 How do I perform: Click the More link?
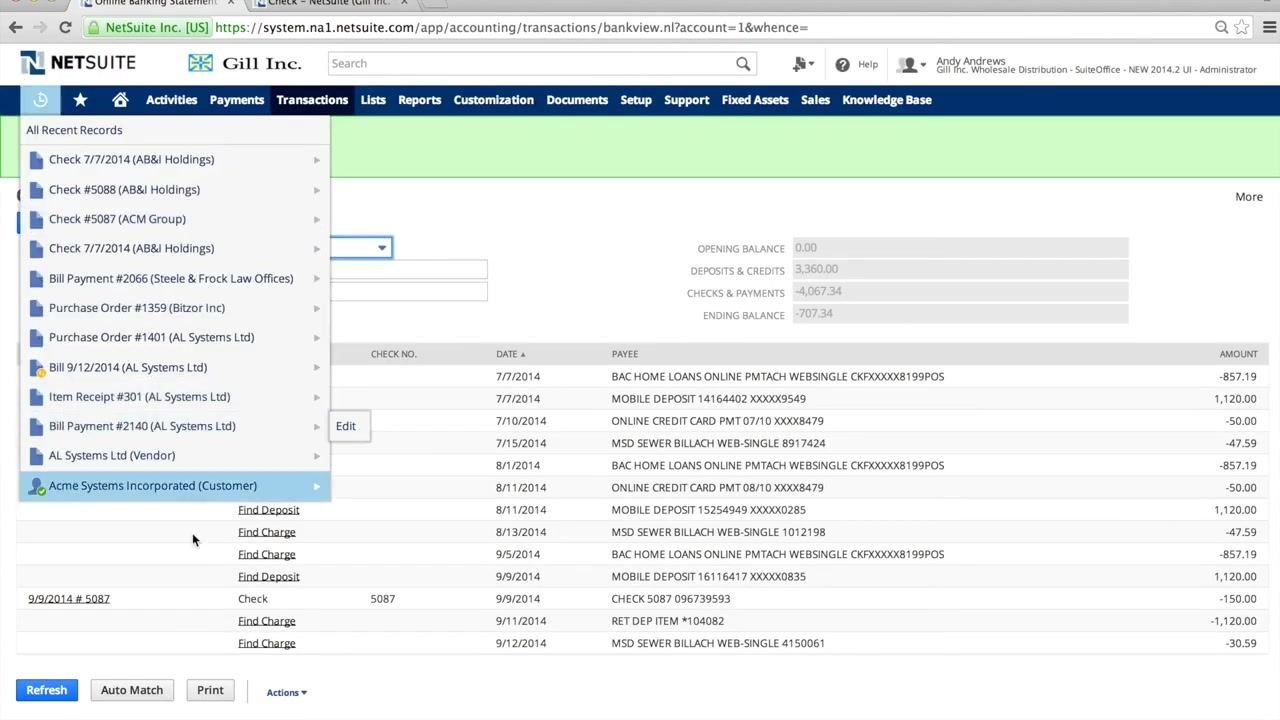(x=1249, y=197)
